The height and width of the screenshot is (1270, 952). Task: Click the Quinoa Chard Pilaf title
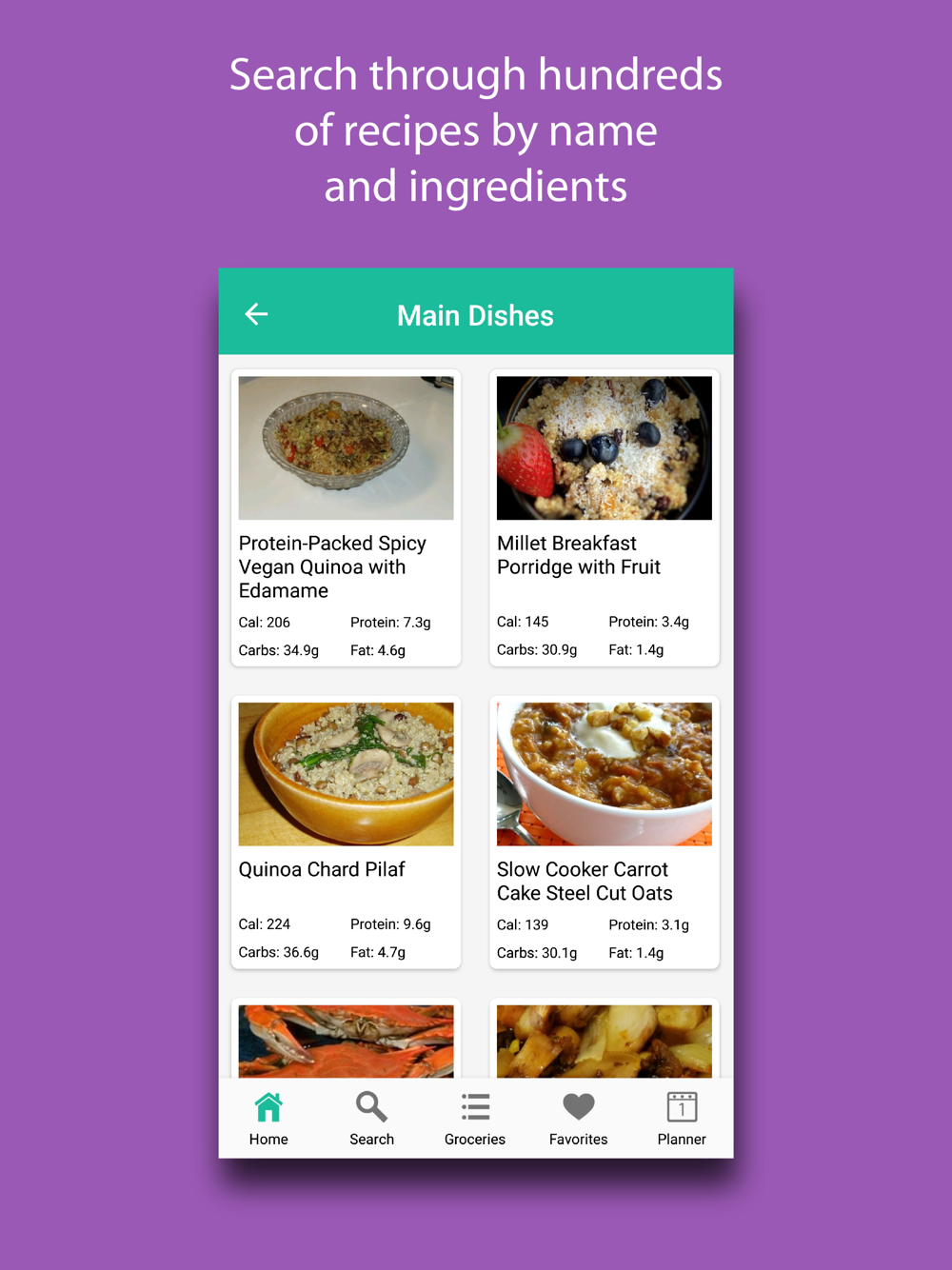tap(322, 869)
